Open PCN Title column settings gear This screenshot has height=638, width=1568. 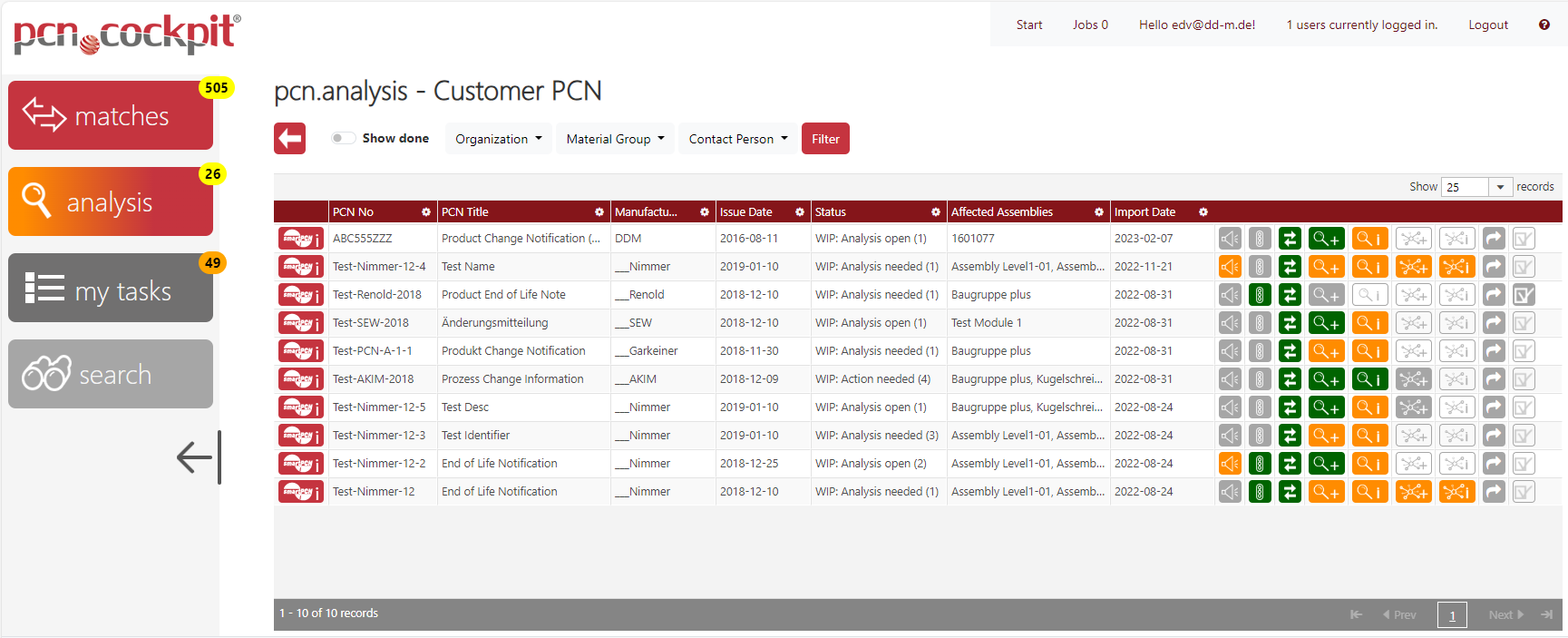[599, 212]
